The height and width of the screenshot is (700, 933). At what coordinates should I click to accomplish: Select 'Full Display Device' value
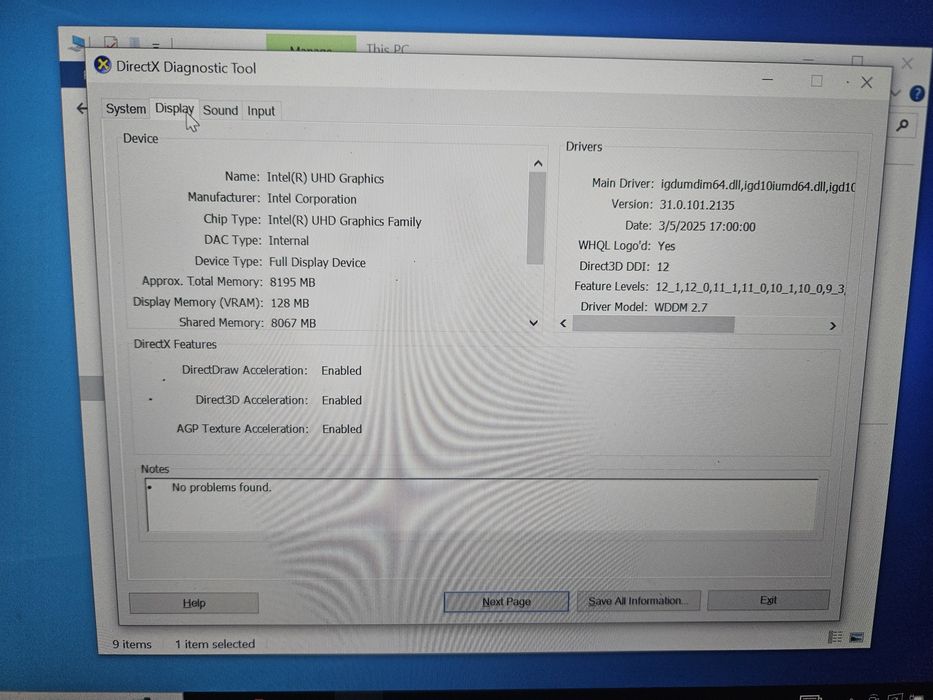[317, 262]
